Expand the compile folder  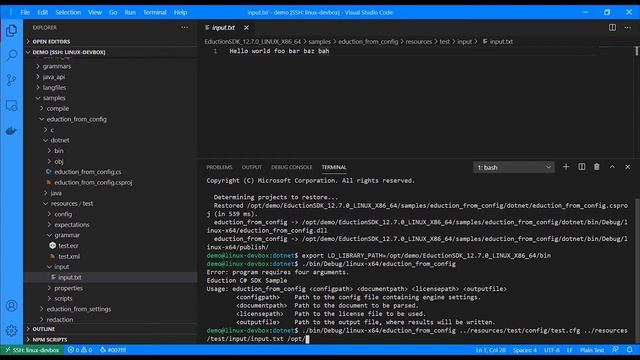click(58, 109)
